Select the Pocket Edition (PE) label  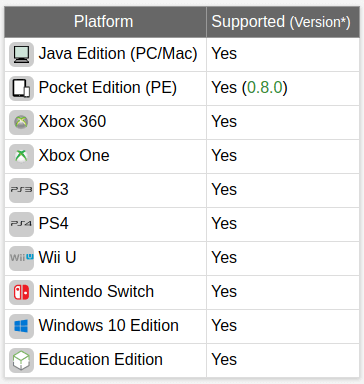click(108, 88)
